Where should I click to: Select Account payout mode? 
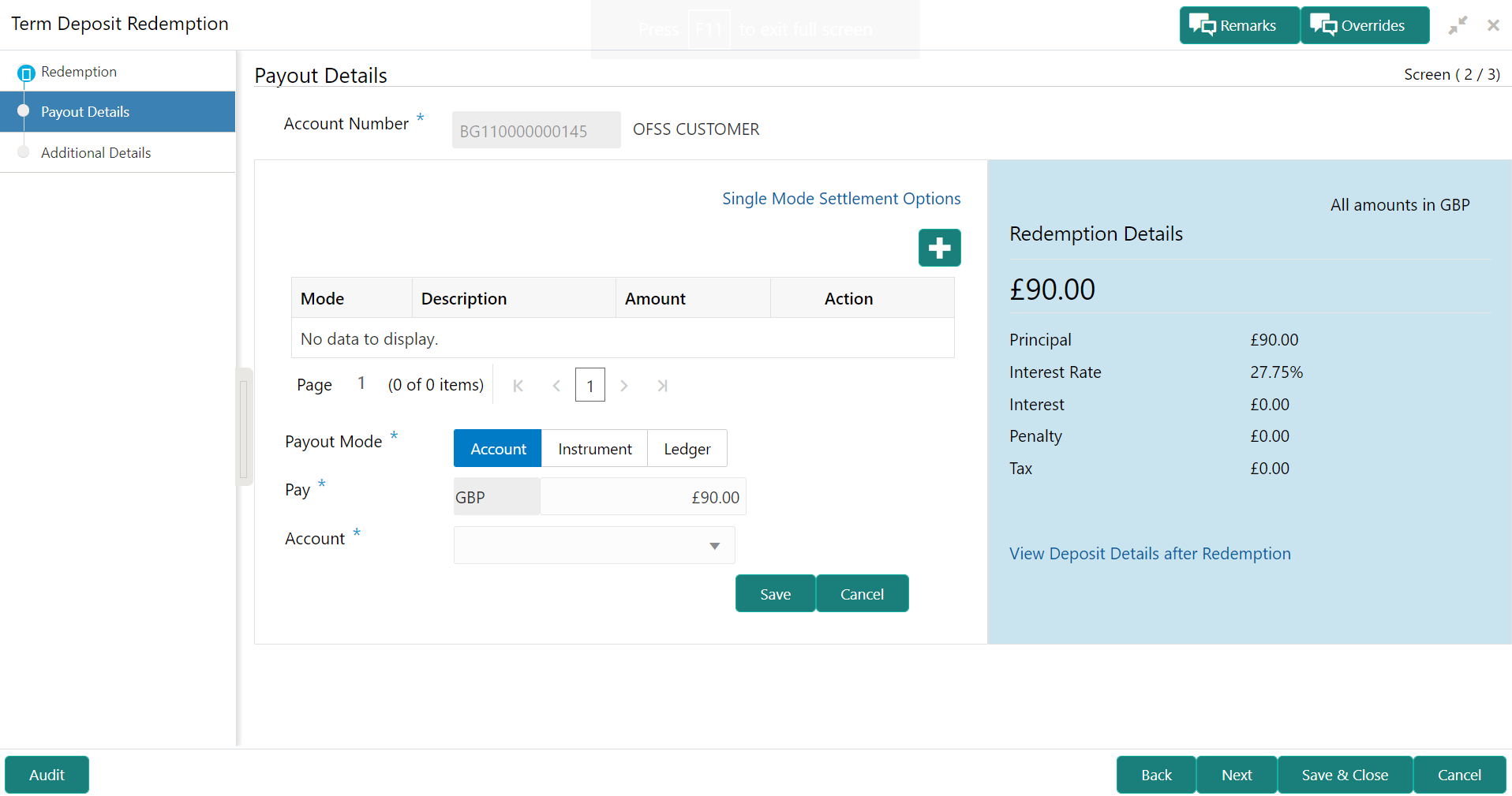[x=498, y=449]
